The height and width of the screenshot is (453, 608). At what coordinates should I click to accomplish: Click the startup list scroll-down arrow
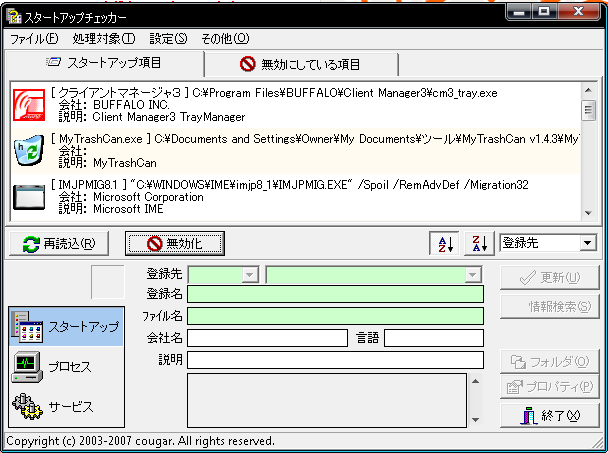pos(589,213)
